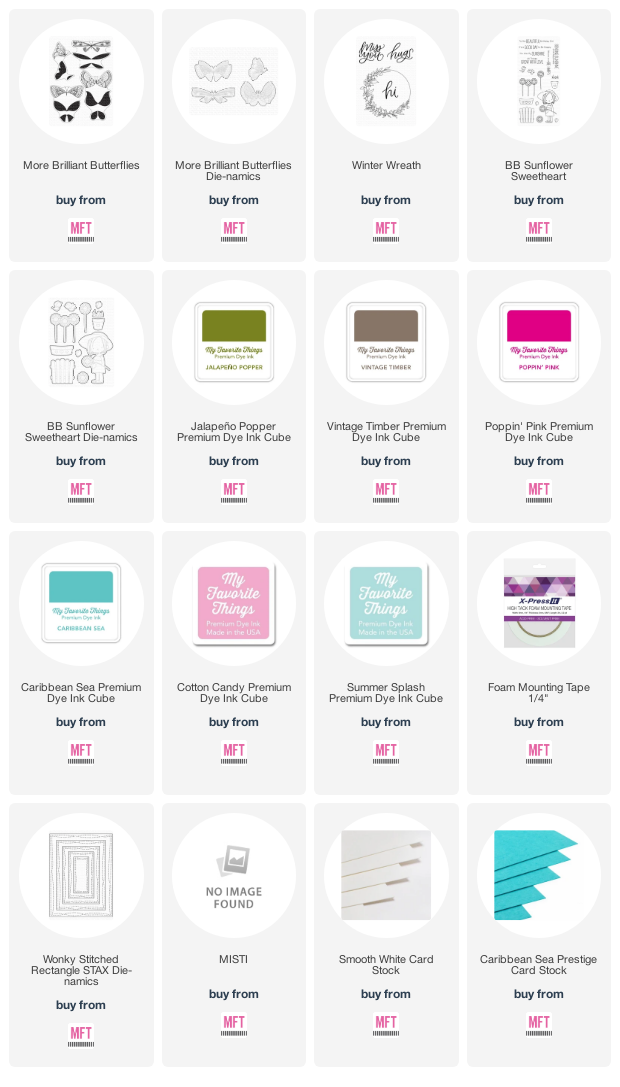View the Vintage Timber ink cube image

coord(386,342)
